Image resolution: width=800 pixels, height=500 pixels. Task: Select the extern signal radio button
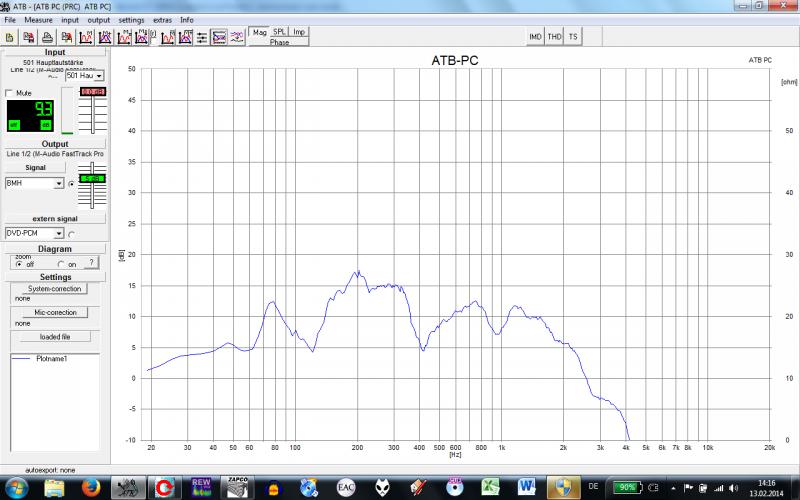71,233
